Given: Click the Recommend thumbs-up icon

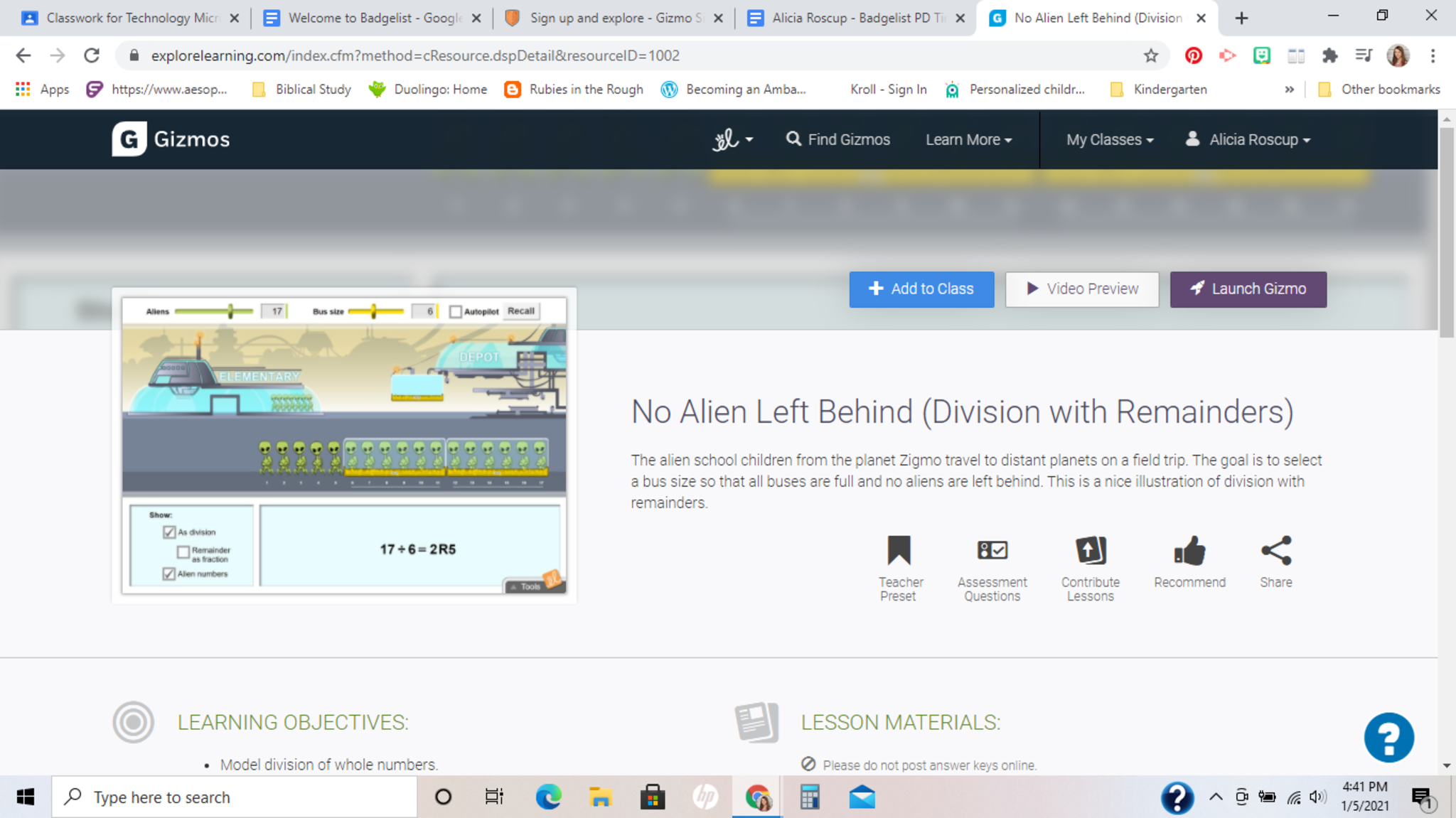Looking at the screenshot, I should tap(1189, 551).
